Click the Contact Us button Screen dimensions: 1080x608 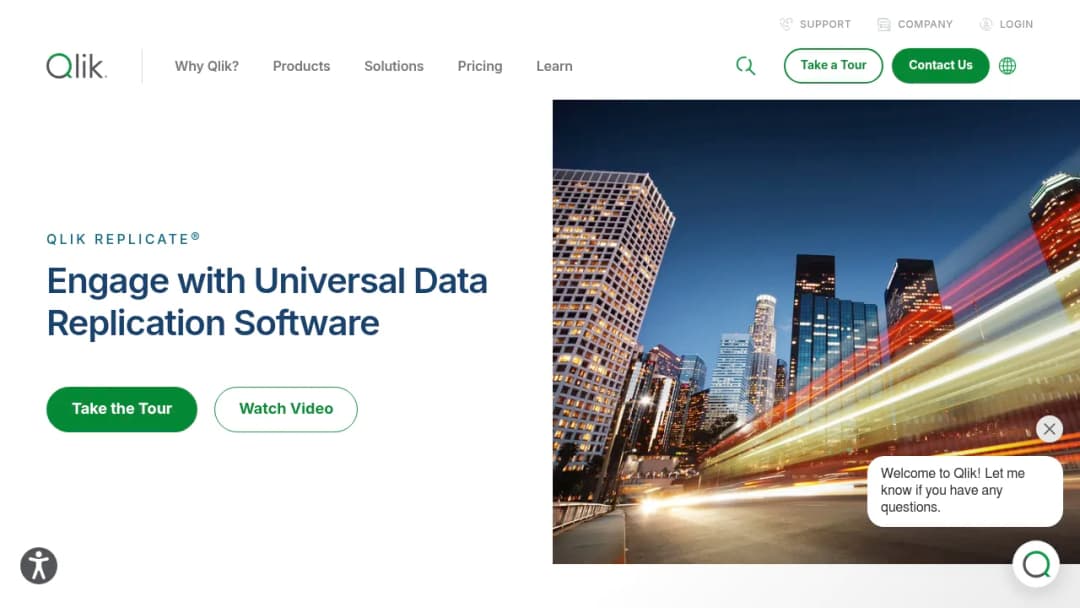click(940, 65)
